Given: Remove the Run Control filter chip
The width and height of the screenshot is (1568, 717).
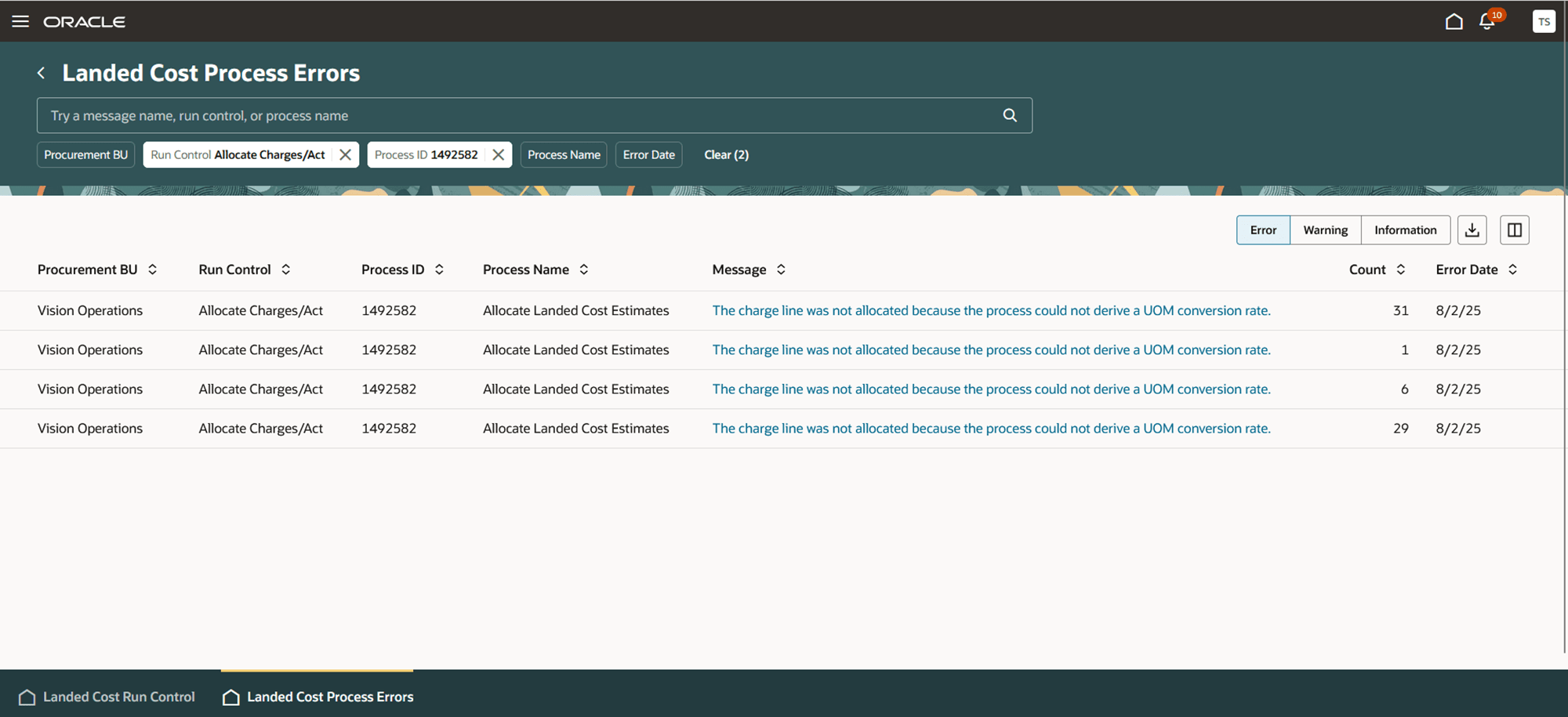Looking at the screenshot, I should pos(345,154).
